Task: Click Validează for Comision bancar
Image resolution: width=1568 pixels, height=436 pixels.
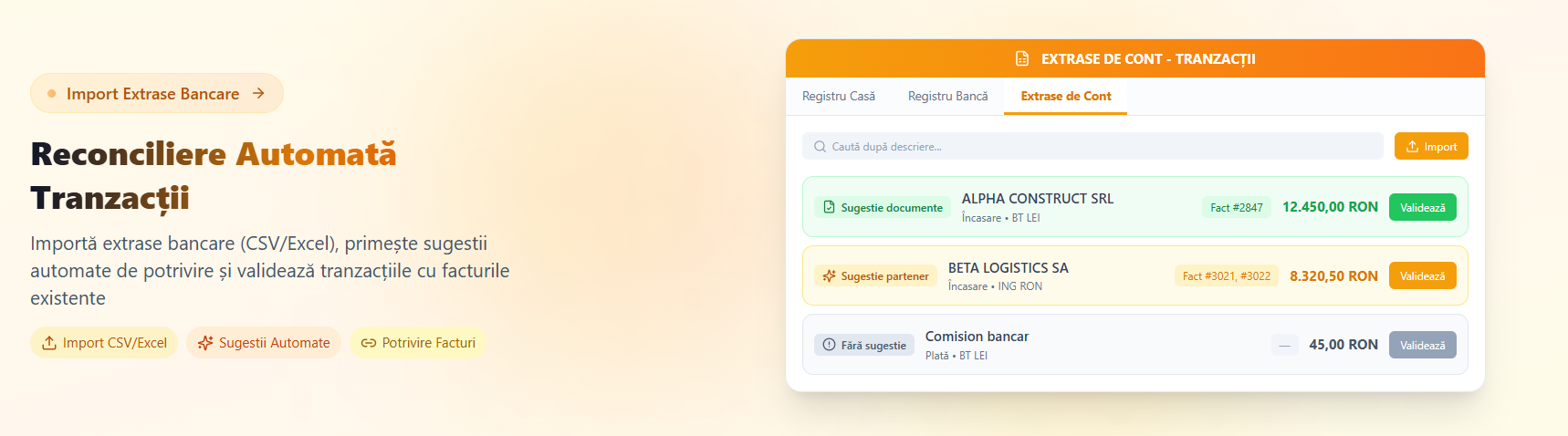Action: pos(1422,345)
